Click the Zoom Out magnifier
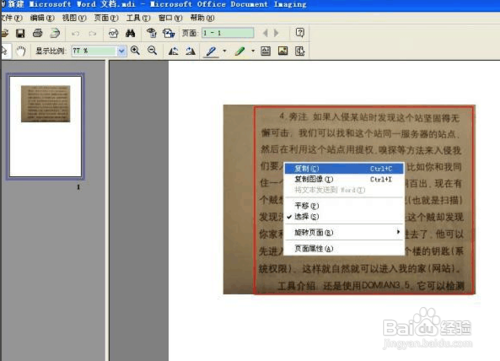Image resolution: width=500 pixels, height=361 pixels. click(152, 51)
